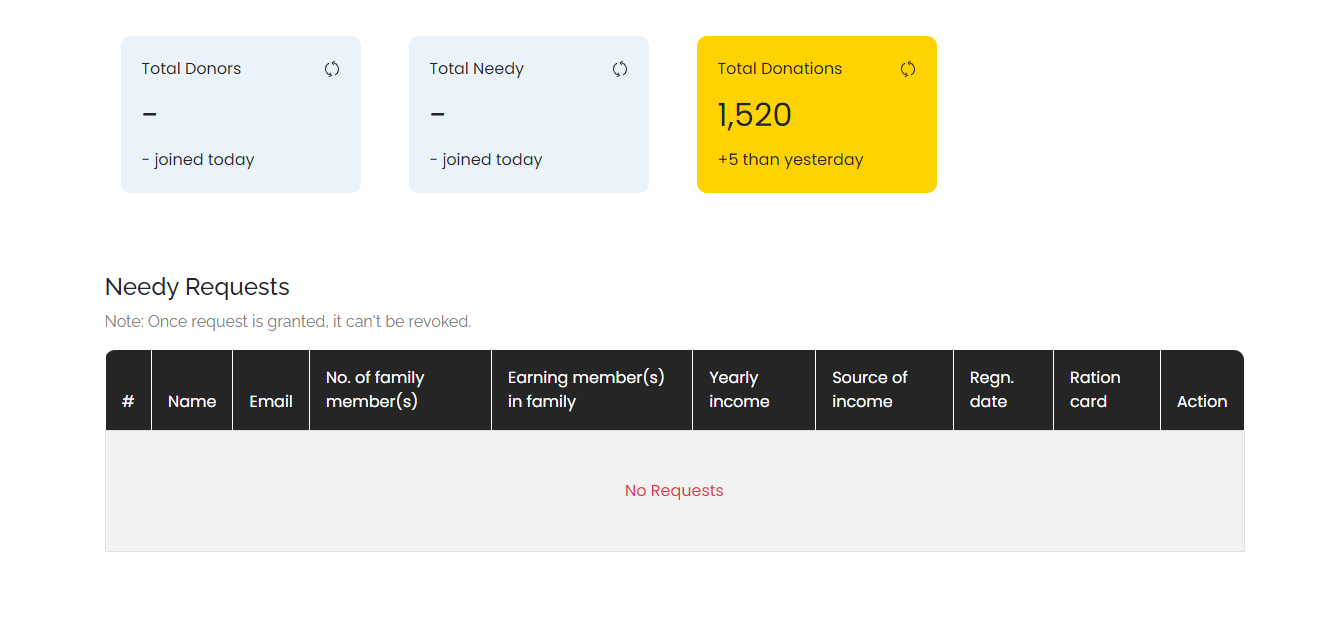Sort by the Name column header
The height and width of the screenshot is (620, 1339).
tap(192, 401)
